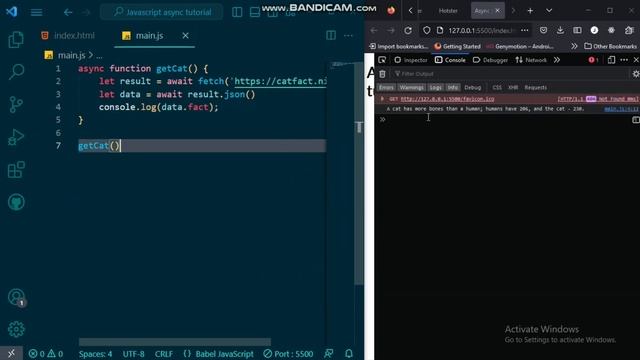
Task: Click the remote window icon in status bar
Action: pyautogui.click(x=11, y=353)
